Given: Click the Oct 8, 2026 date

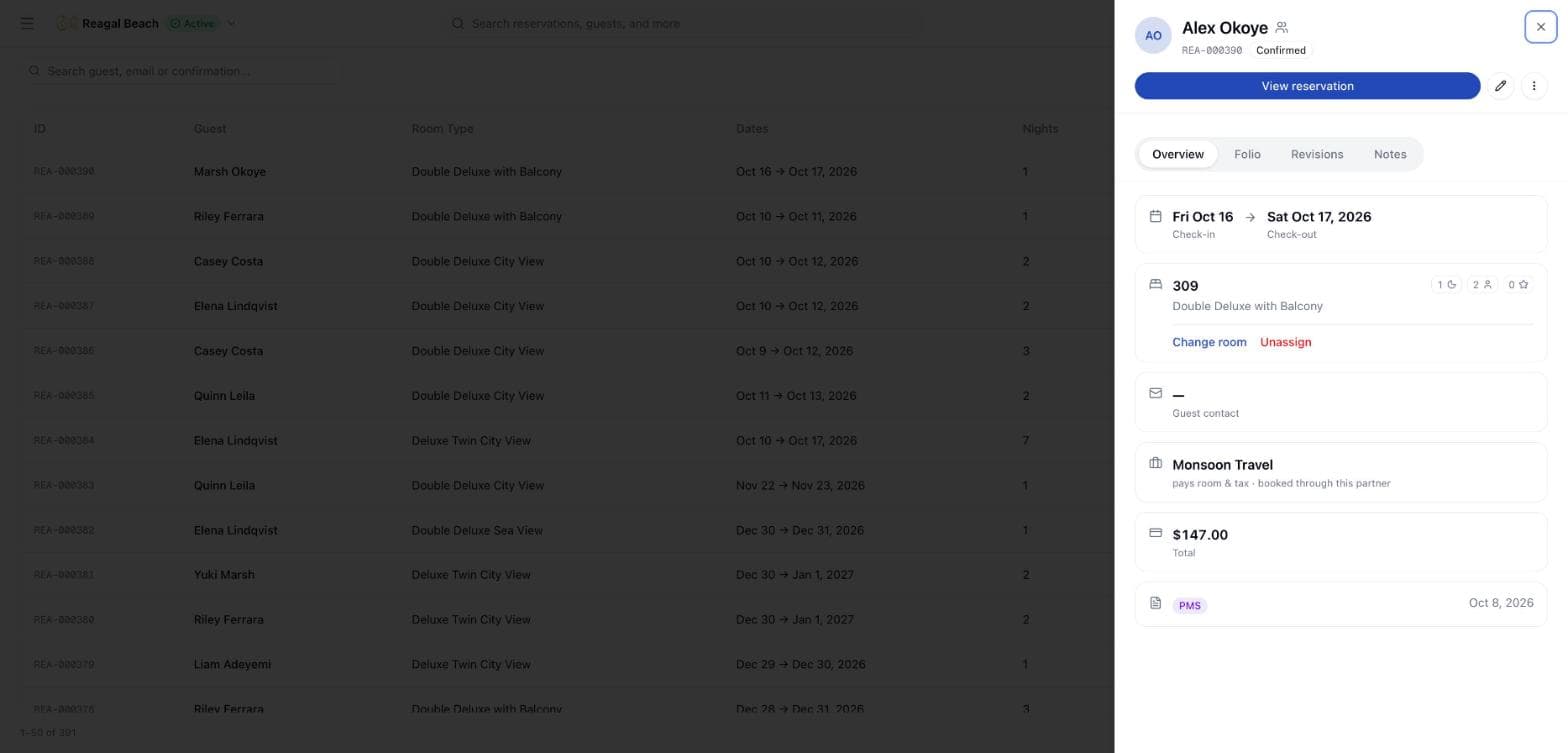Looking at the screenshot, I should pyautogui.click(x=1500, y=603).
